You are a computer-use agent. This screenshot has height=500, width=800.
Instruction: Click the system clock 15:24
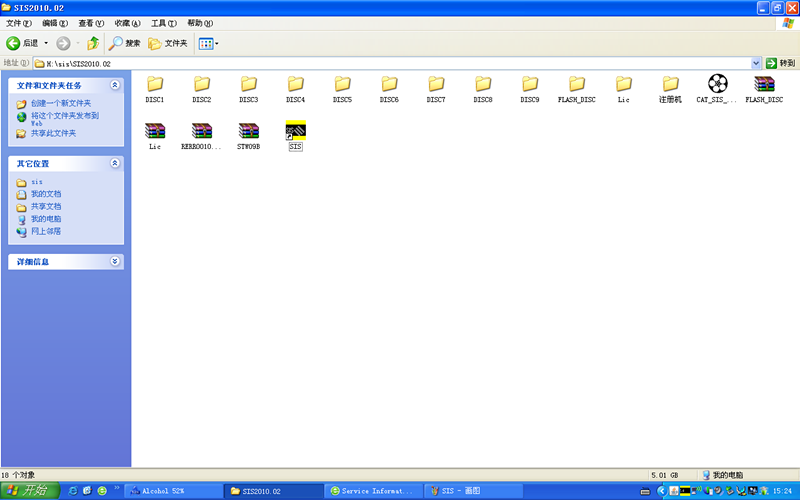click(782, 491)
